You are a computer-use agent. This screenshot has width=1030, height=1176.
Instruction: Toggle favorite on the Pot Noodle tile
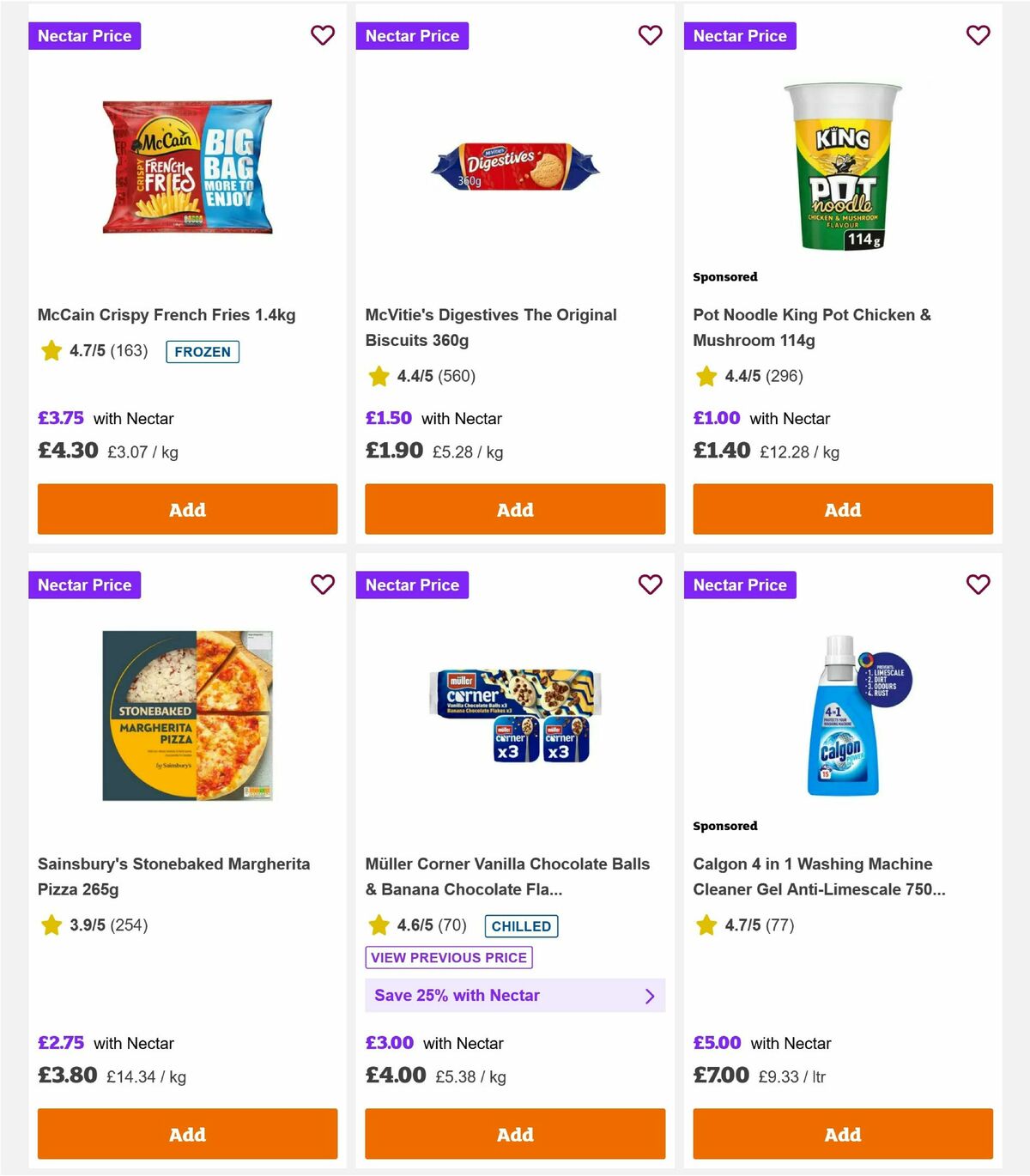click(x=978, y=35)
